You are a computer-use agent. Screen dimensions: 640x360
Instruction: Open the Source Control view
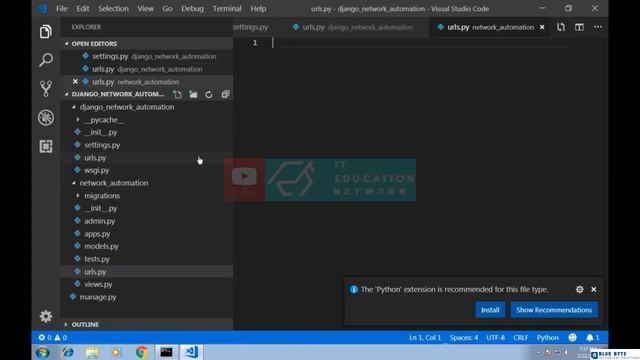(x=46, y=89)
